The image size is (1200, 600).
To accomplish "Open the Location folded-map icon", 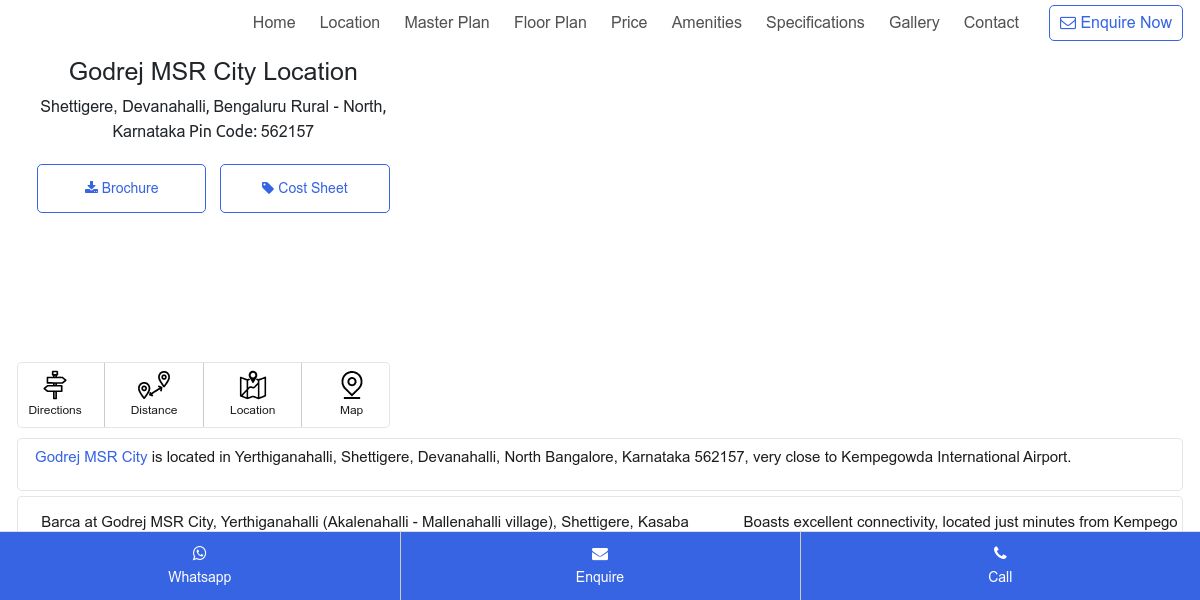I will point(253,385).
